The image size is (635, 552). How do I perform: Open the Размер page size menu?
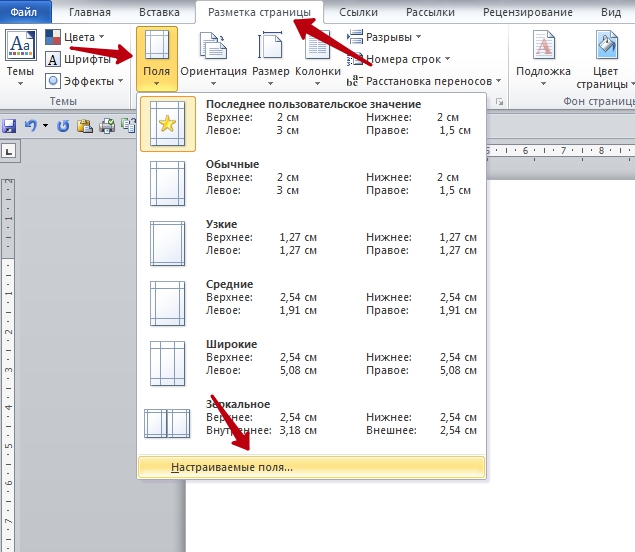(x=270, y=57)
